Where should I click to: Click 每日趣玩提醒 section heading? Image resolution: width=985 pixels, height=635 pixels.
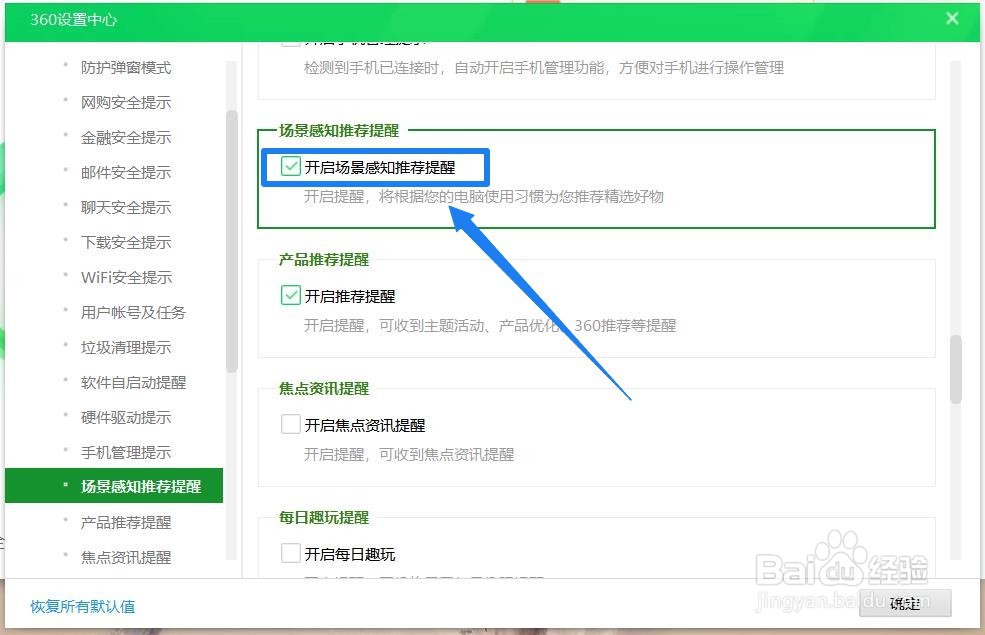tap(324, 518)
